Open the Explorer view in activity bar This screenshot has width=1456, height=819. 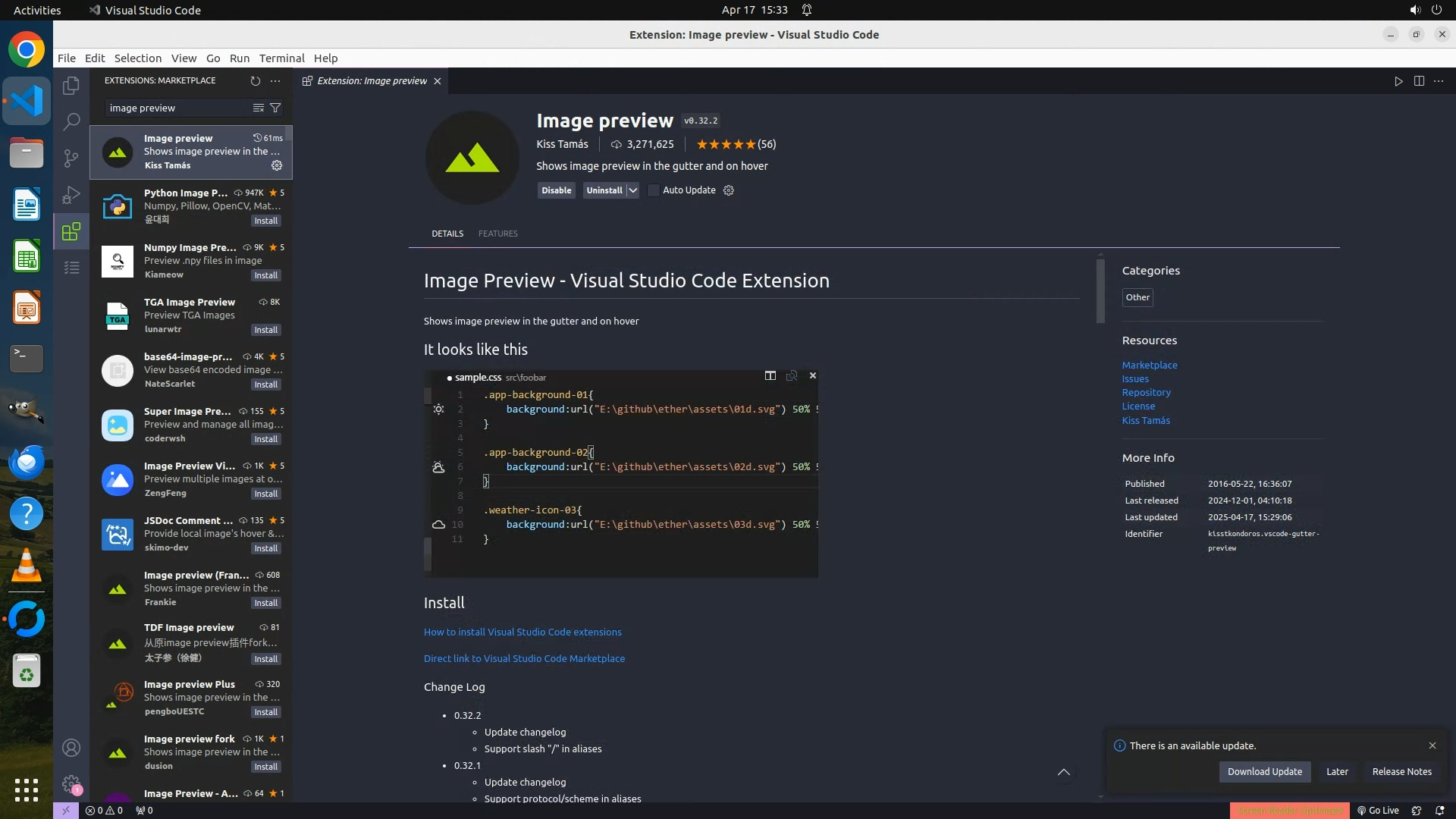71,86
